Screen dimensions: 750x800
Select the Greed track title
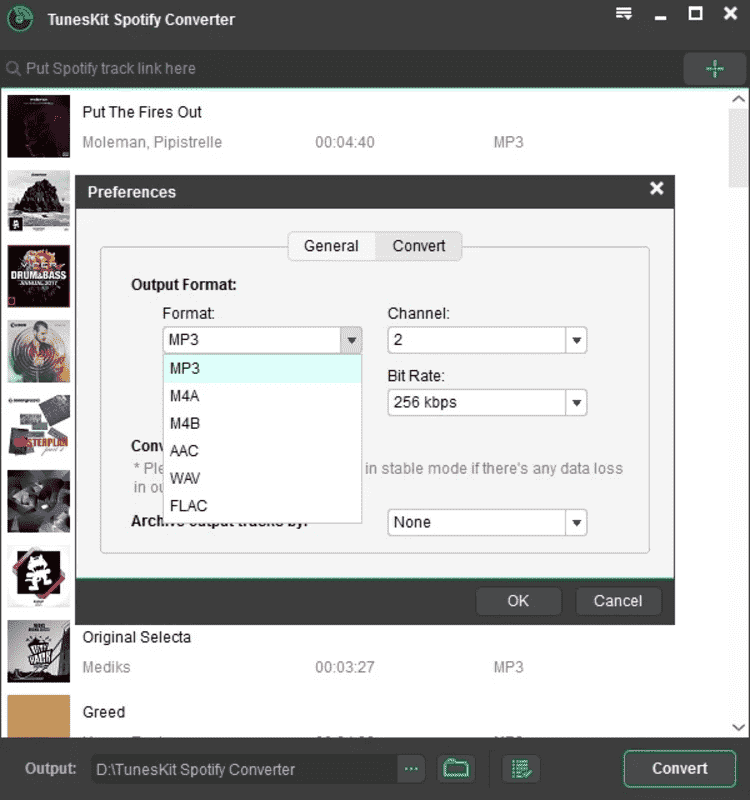[104, 712]
